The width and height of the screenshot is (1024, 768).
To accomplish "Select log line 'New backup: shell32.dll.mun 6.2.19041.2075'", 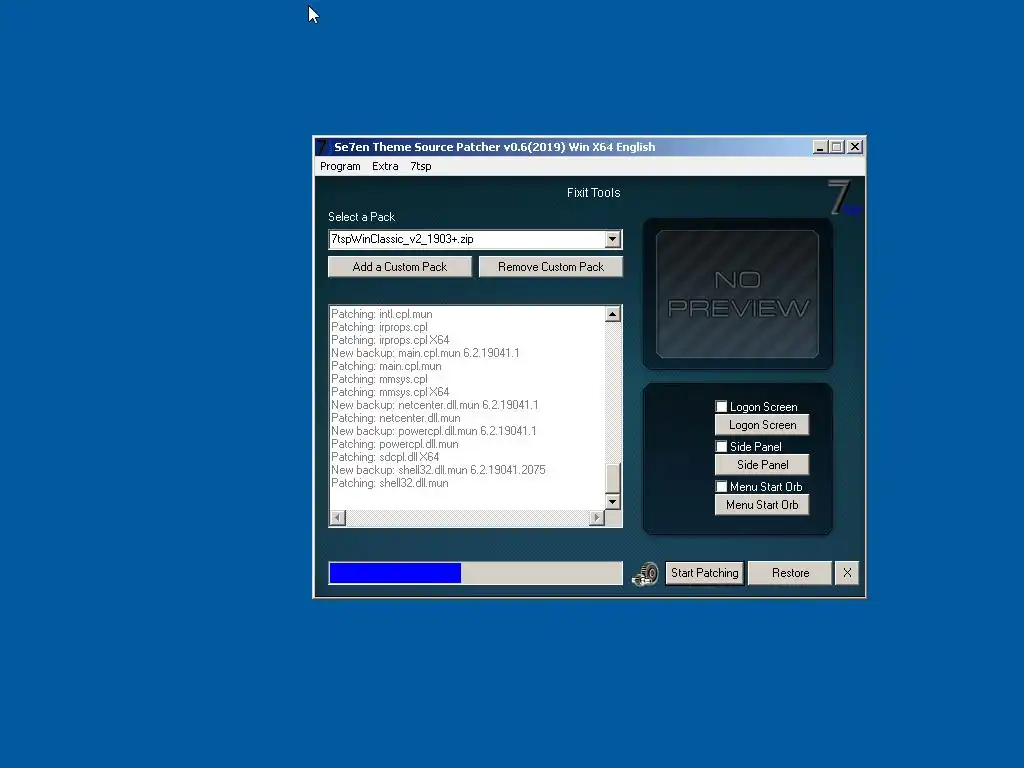I will tap(438, 470).
